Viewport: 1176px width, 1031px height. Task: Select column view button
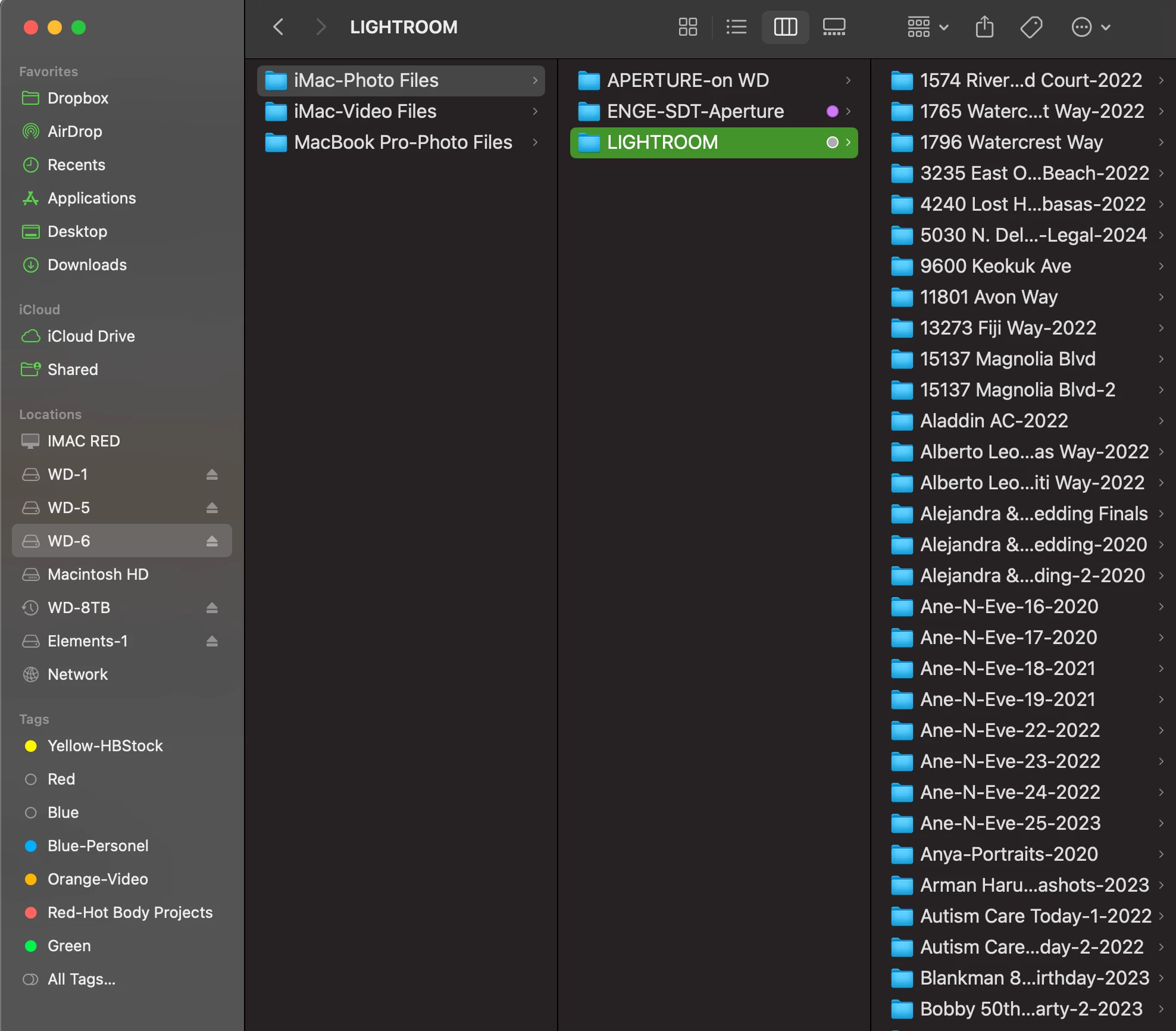pos(785,27)
